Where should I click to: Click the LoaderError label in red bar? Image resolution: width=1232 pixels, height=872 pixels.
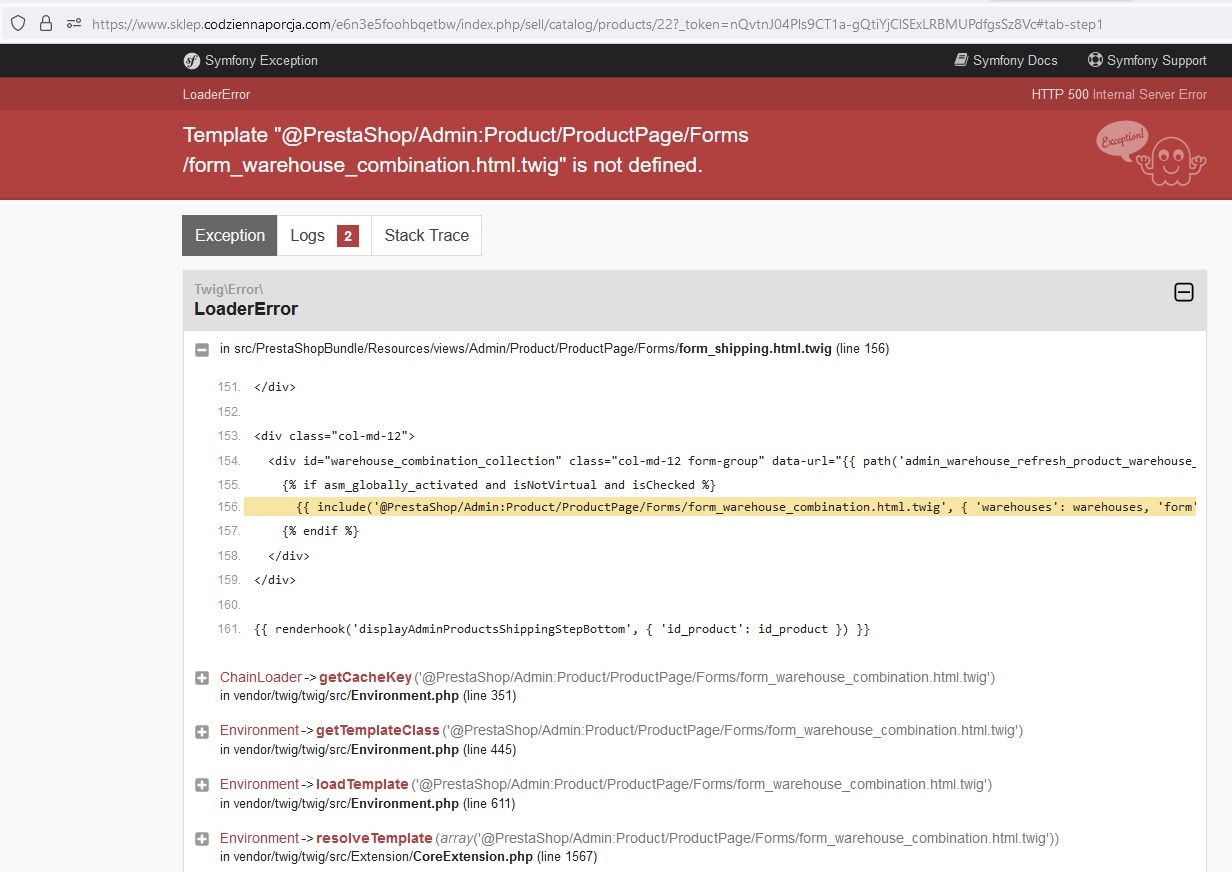pyautogui.click(x=216, y=95)
